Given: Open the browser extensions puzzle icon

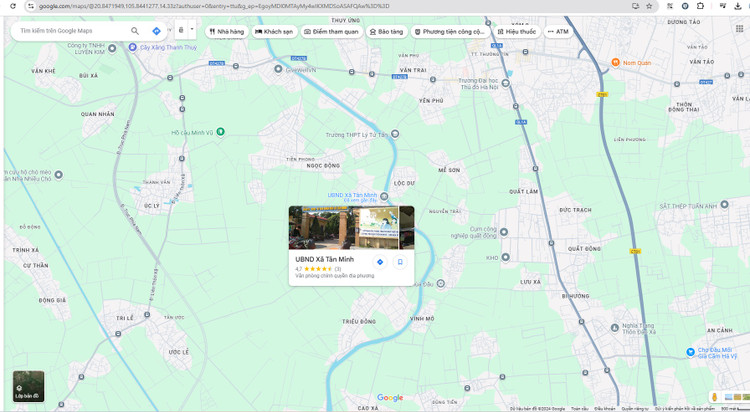Looking at the screenshot, I should tap(700, 6).
